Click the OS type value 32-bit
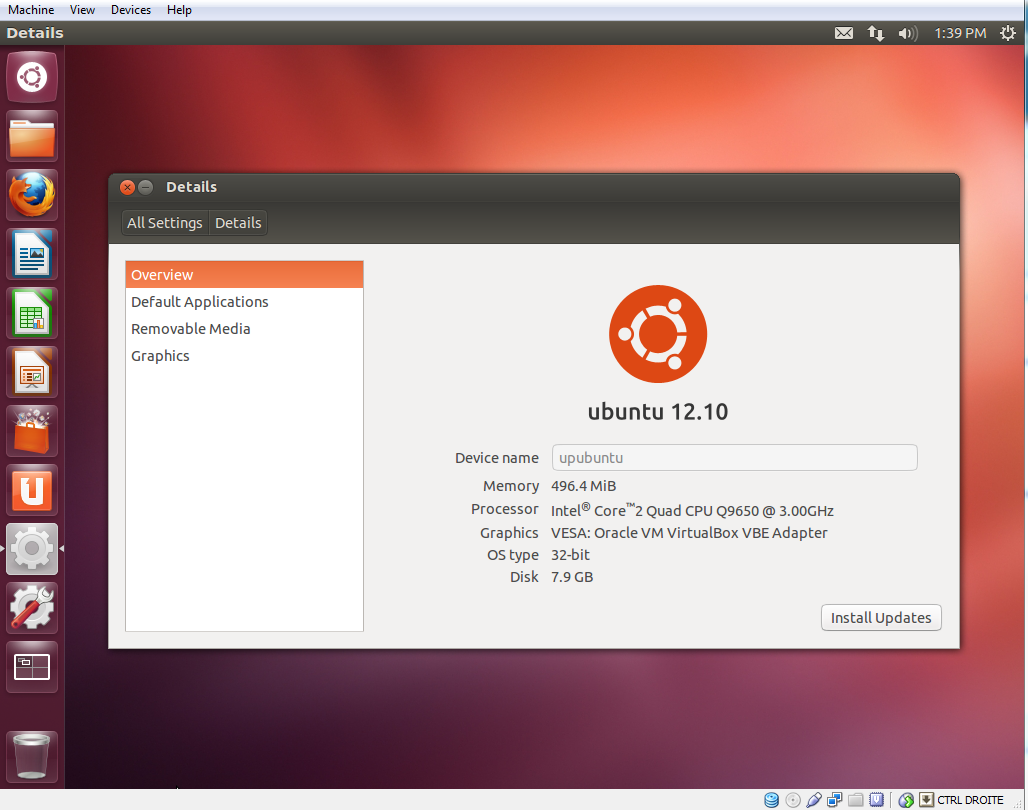The image size is (1028, 810). 570,555
